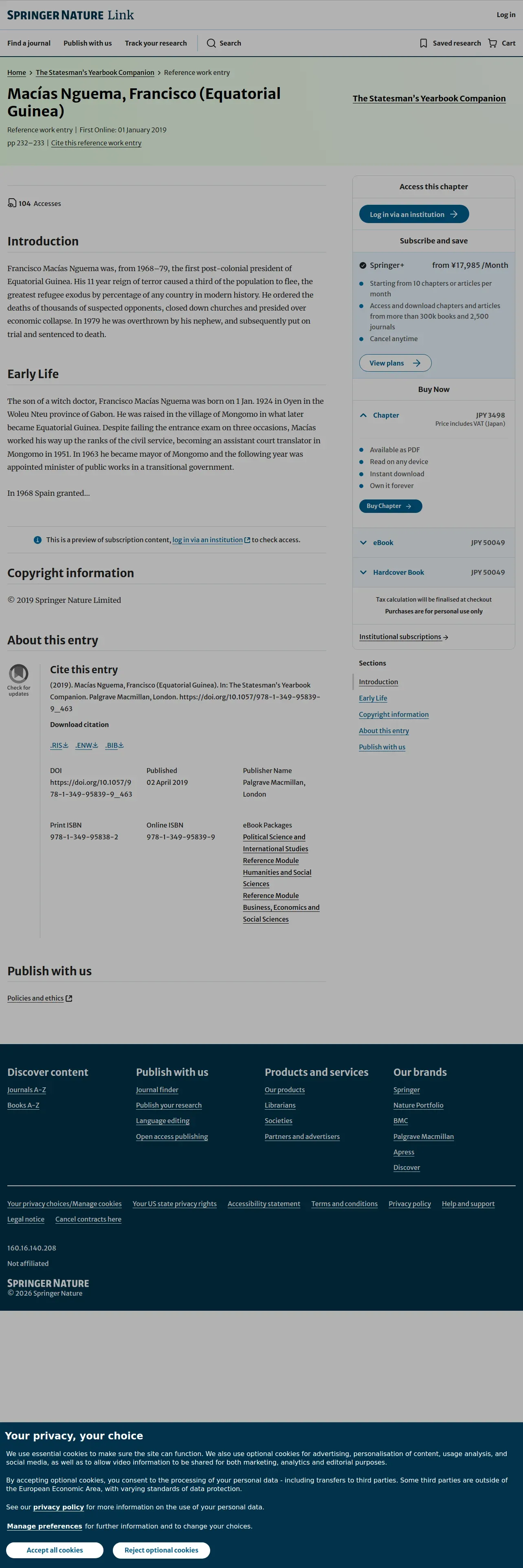Open Publish with us menu in header
This screenshot has height=1568, width=523.
click(x=88, y=43)
